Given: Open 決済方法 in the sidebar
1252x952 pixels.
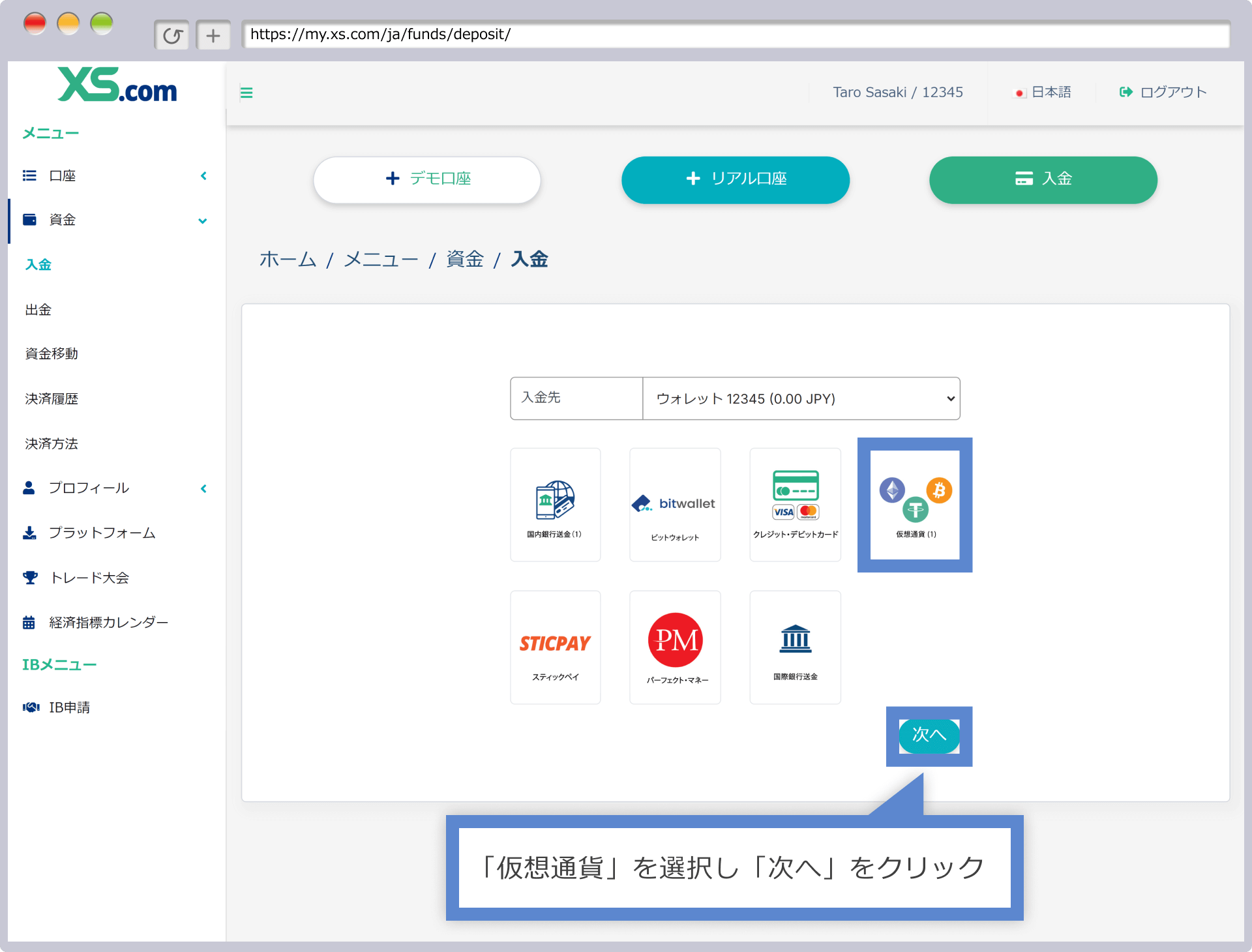Looking at the screenshot, I should 52,443.
